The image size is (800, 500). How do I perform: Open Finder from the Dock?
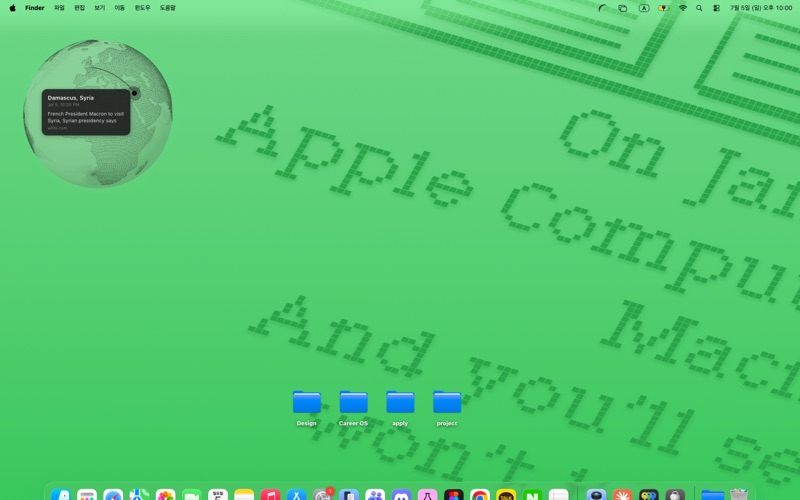point(61,496)
